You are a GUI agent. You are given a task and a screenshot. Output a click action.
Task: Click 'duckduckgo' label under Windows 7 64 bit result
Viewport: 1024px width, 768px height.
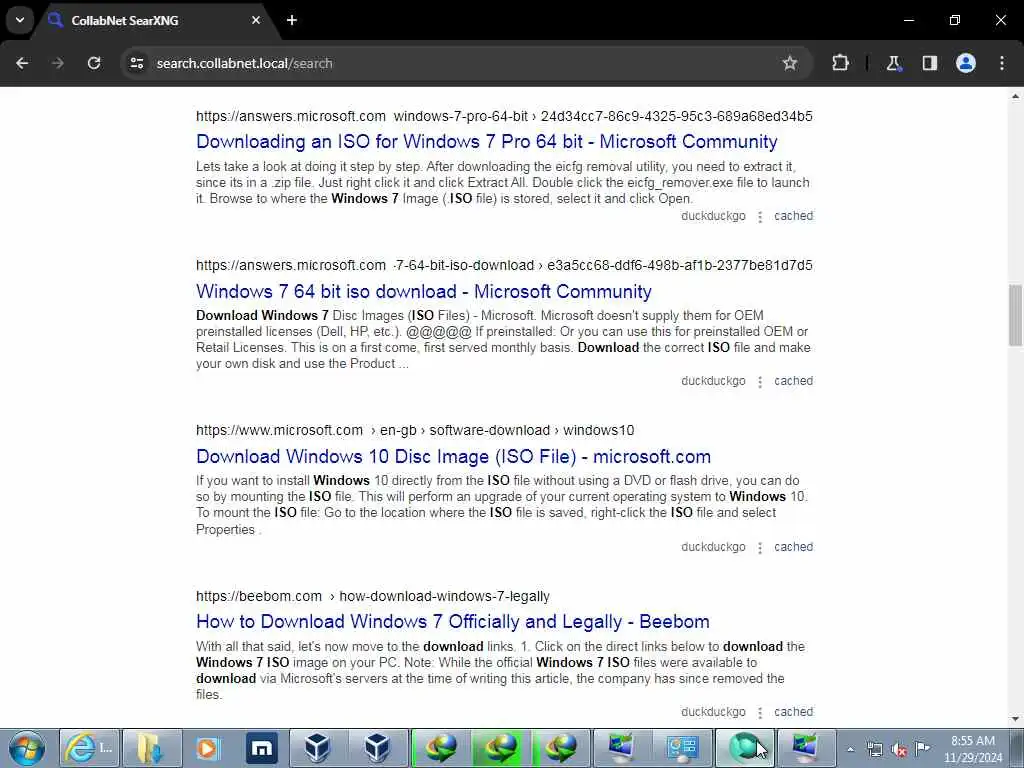click(713, 381)
